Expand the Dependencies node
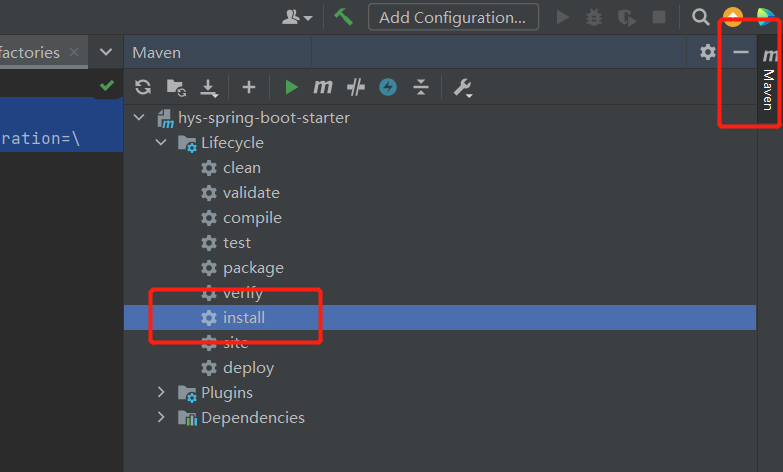This screenshot has height=472, width=783. [161, 417]
